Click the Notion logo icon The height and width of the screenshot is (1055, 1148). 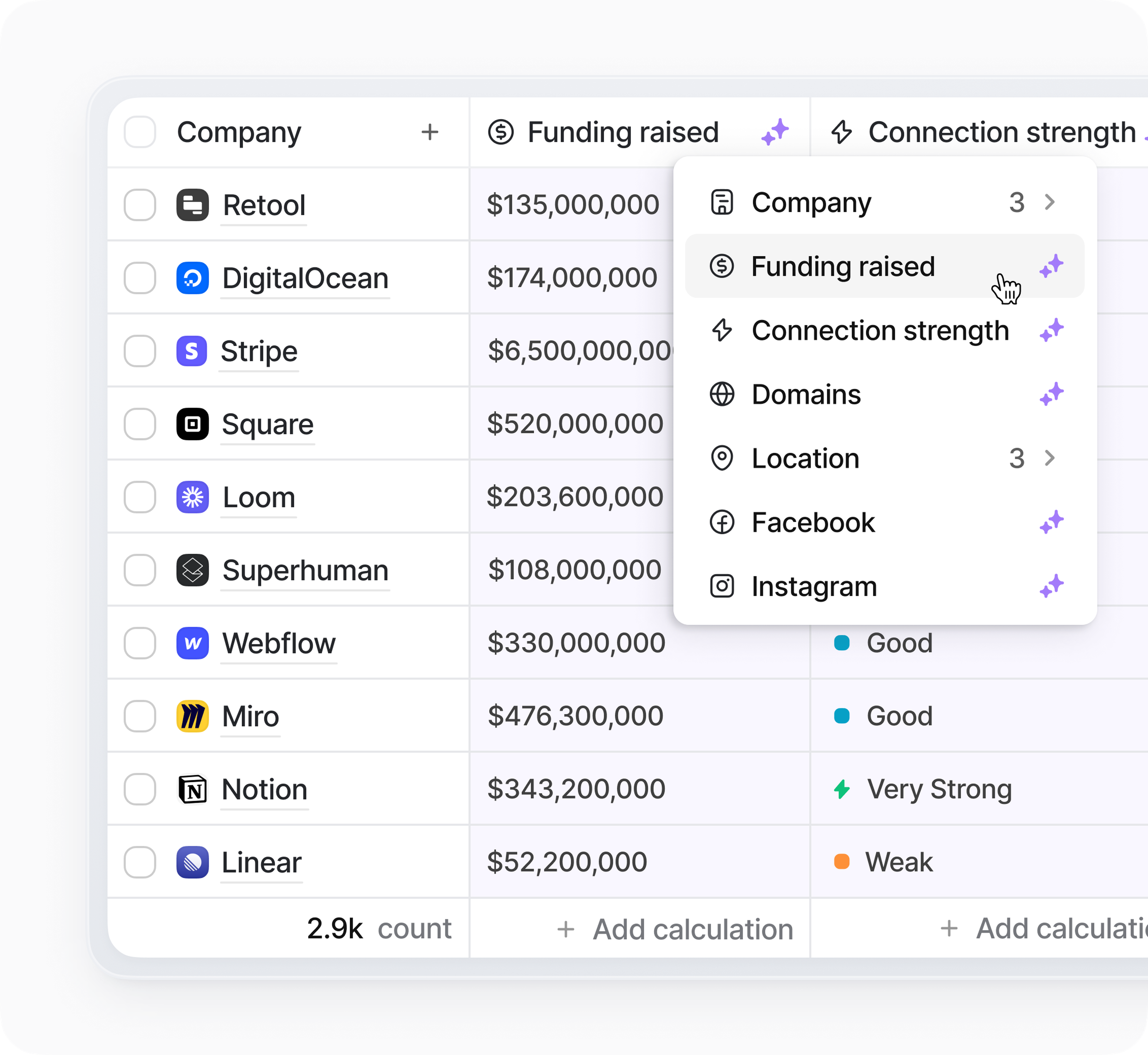point(193,789)
